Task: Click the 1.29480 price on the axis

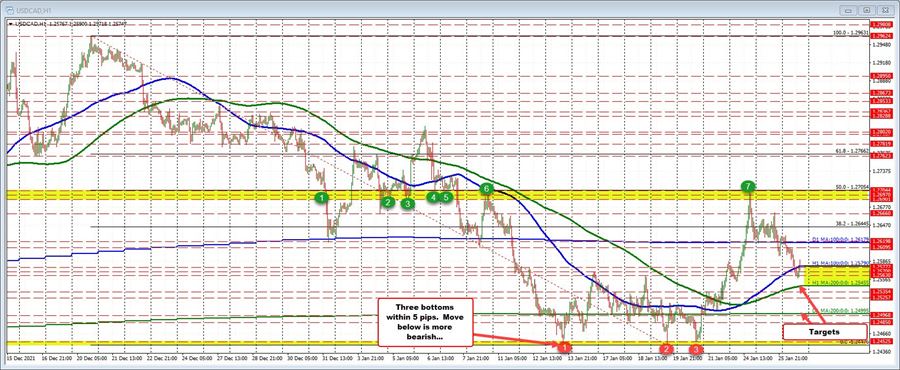Action: [x=881, y=44]
